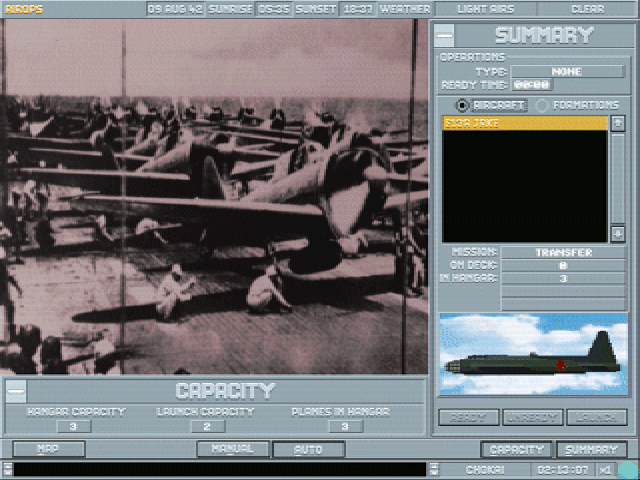The height and width of the screenshot is (480, 640).
Task: Collapse the Capacity panel with minus icon
Action: coord(16,391)
